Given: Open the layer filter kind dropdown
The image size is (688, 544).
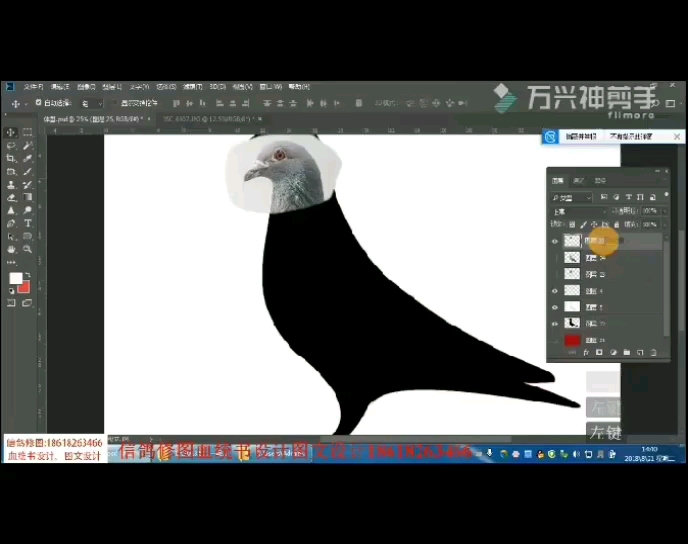Looking at the screenshot, I should point(572,198).
